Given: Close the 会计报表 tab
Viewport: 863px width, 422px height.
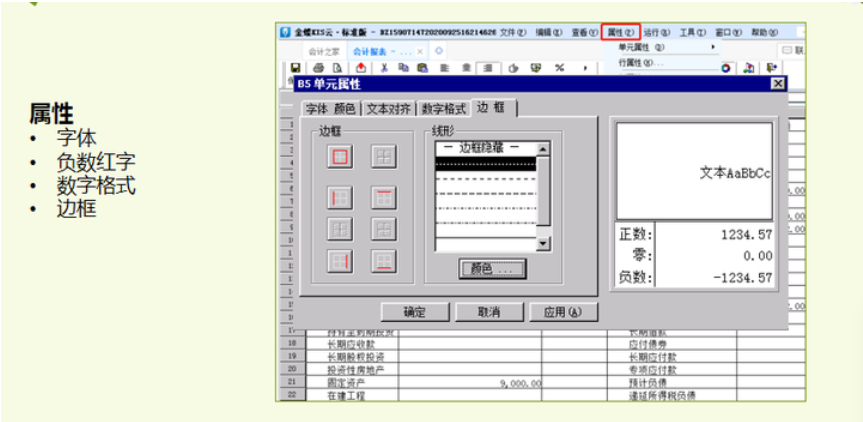Looking at the screenshot, I should [x=419, y=51].
